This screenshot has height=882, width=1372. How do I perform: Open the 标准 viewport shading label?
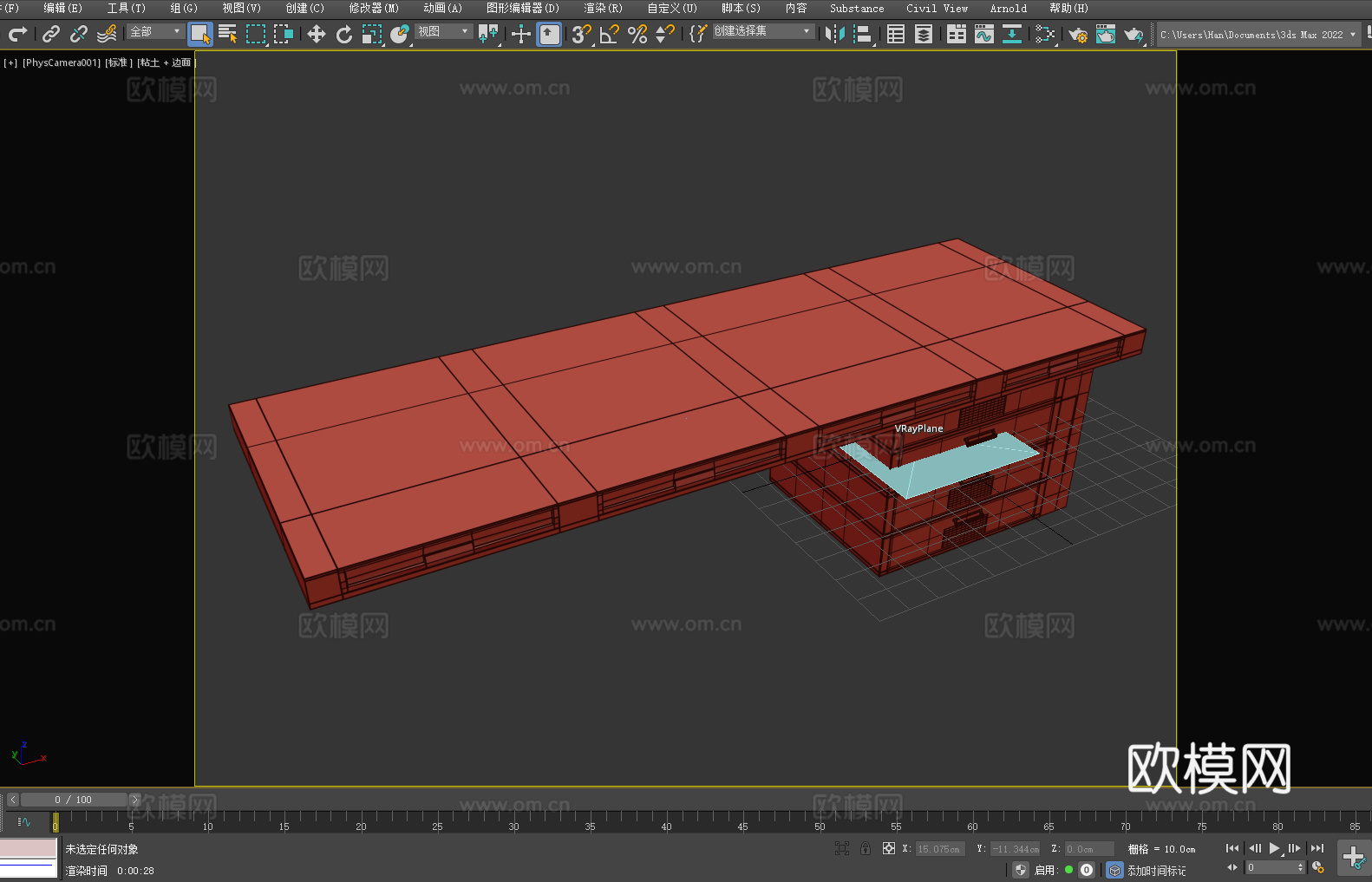(119, 62)
